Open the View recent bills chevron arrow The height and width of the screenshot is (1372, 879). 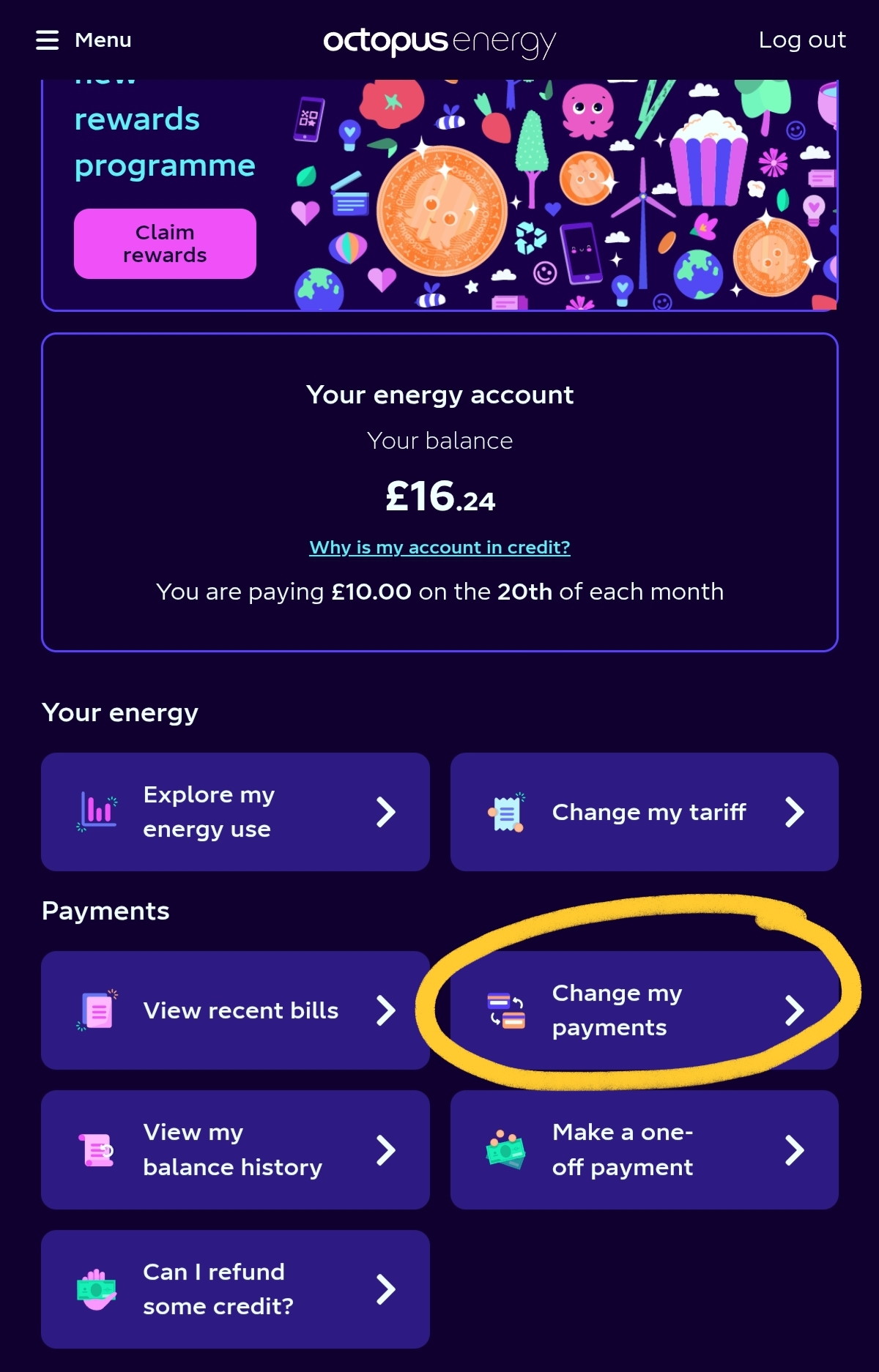point(385,1010)
